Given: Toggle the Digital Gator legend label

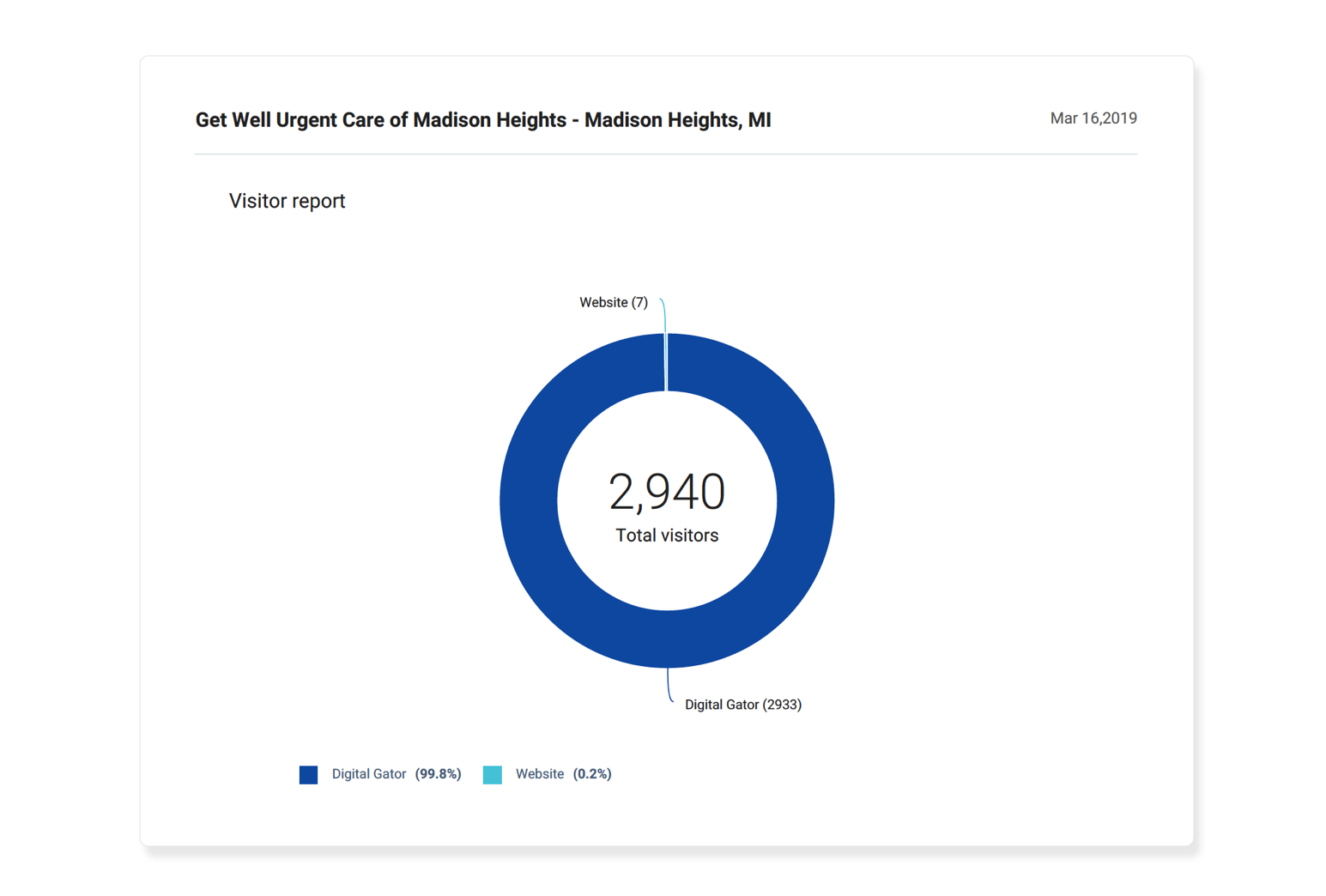Looking at the screenshot, I should coord(368,774).
